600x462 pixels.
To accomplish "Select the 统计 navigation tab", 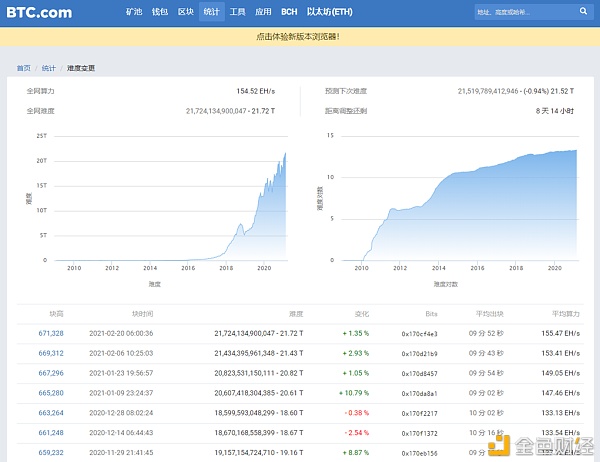I will coord(211,13).
